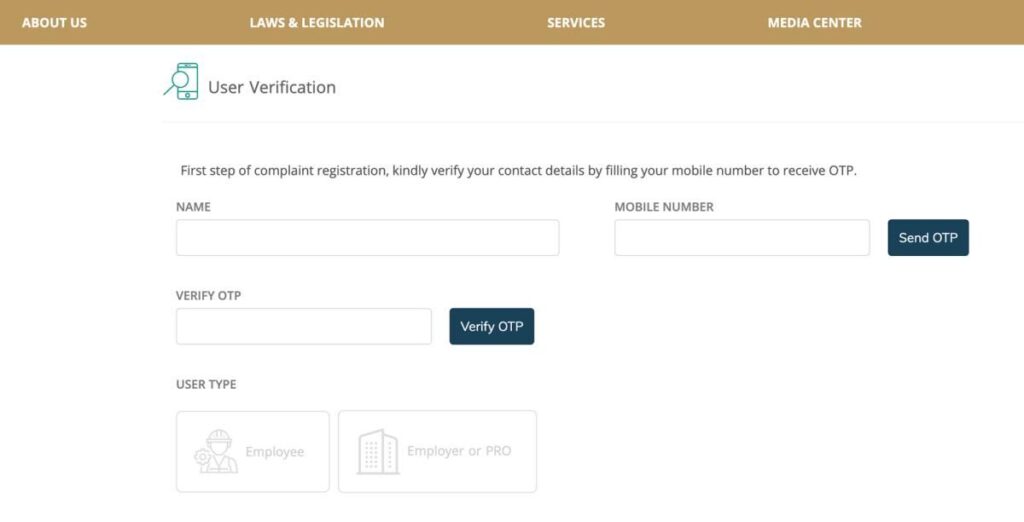The width and height of the screenshot is (1024, 522).
Task: Open the Media Center menu
Action: pyautogui.click(x=814, y=22)
